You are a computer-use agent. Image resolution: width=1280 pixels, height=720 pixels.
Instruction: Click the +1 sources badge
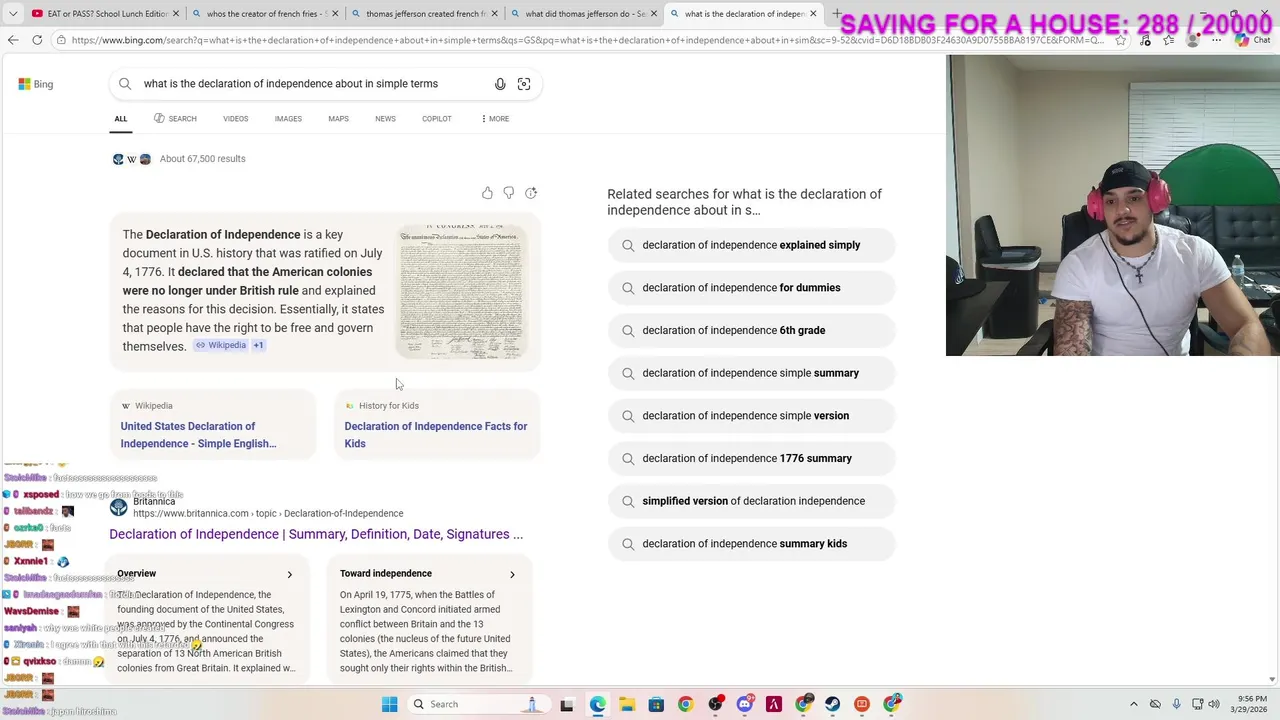258,346
